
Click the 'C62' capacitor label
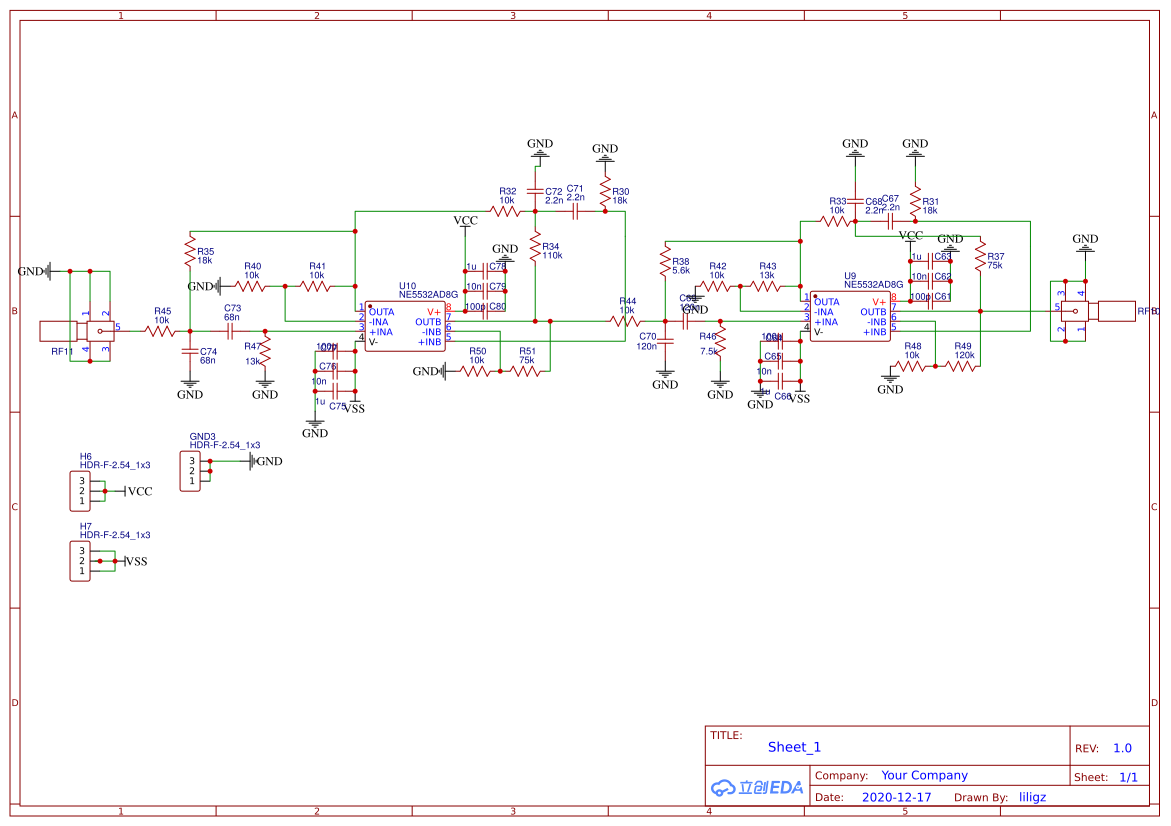tap(943, 276)
